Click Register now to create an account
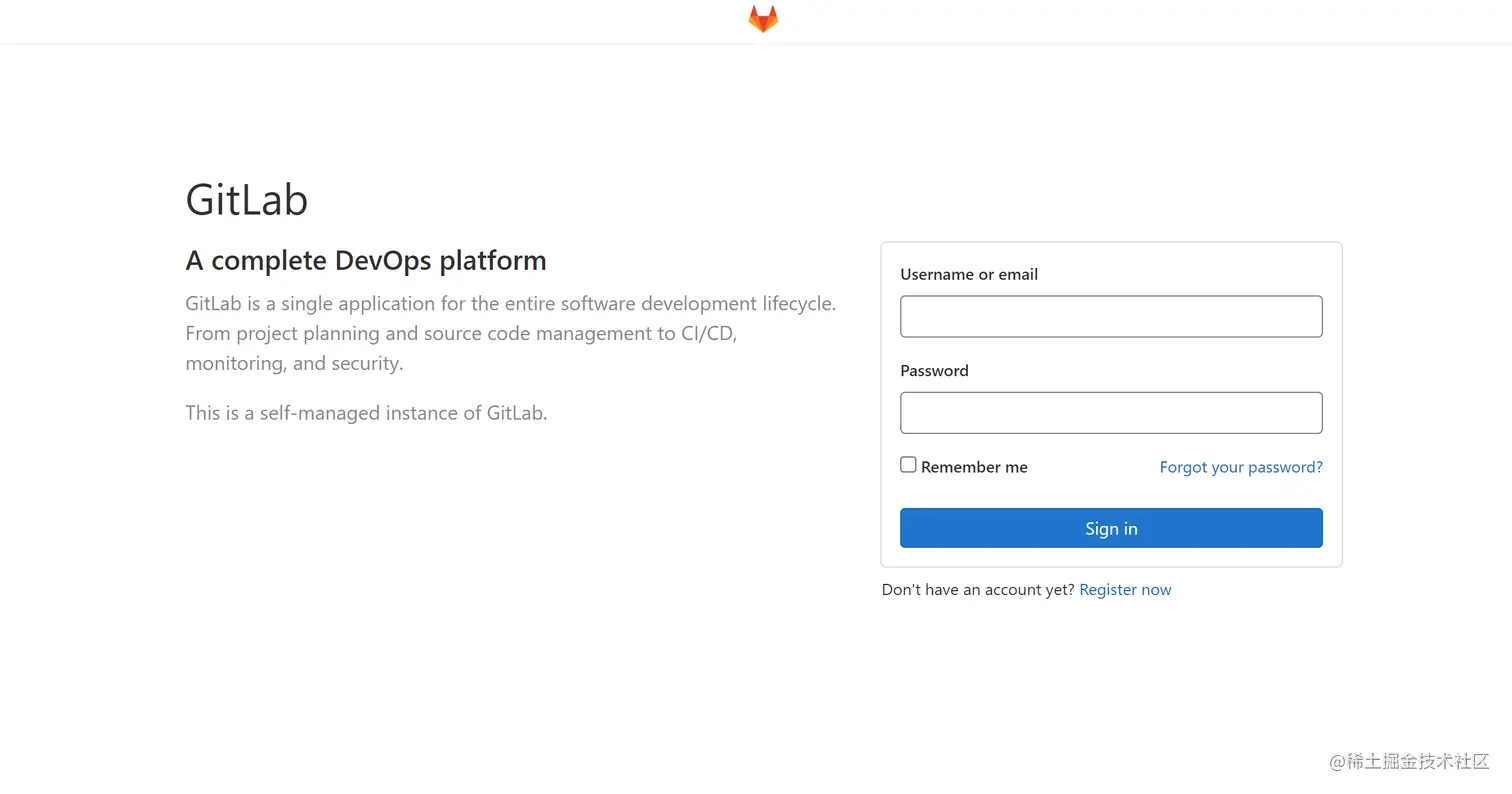The height and width of the screenshot is (794, 1512). [1124, 589]
